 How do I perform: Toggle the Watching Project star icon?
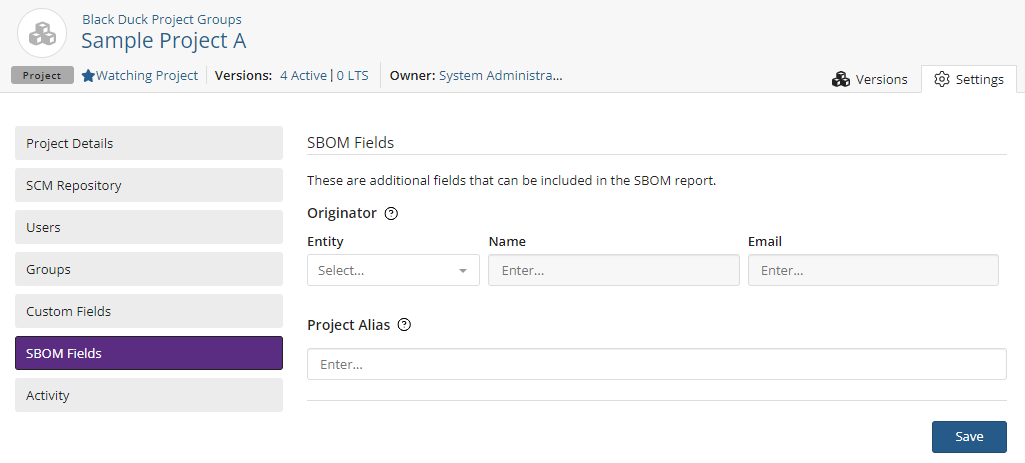click(x=88, y=76)
